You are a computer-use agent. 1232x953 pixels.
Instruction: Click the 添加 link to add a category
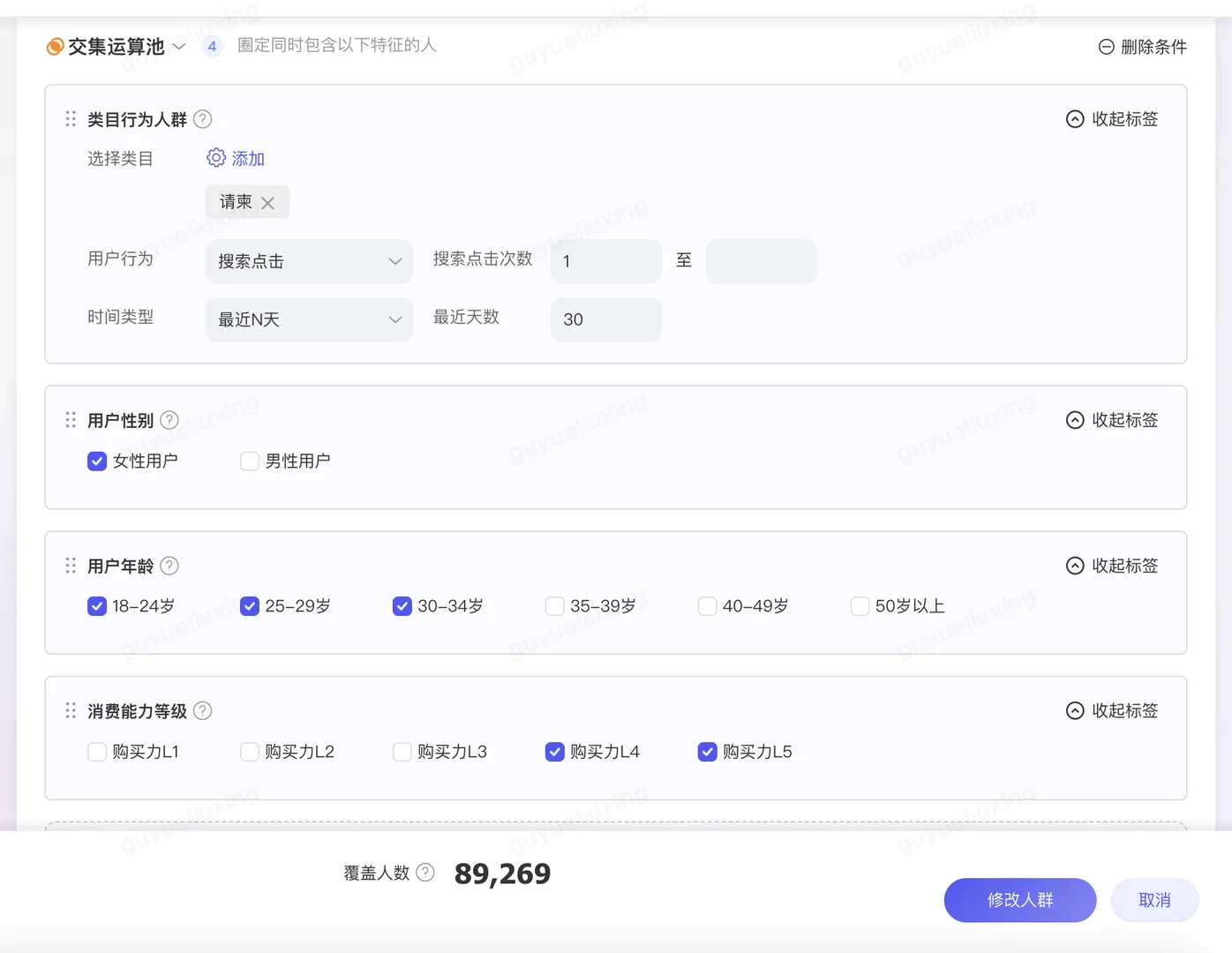(247, 158)
